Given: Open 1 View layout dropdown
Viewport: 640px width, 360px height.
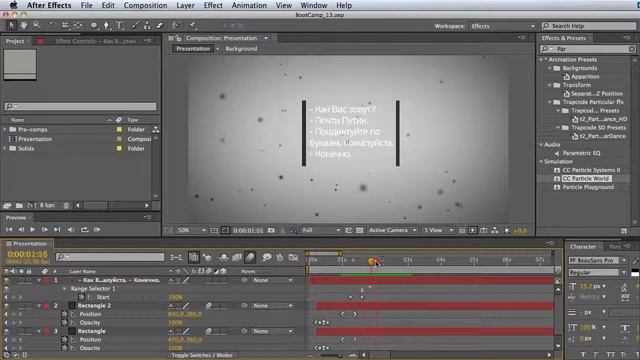Looking at the screenshot, I should pyautogui.click(x=438, y=231).
